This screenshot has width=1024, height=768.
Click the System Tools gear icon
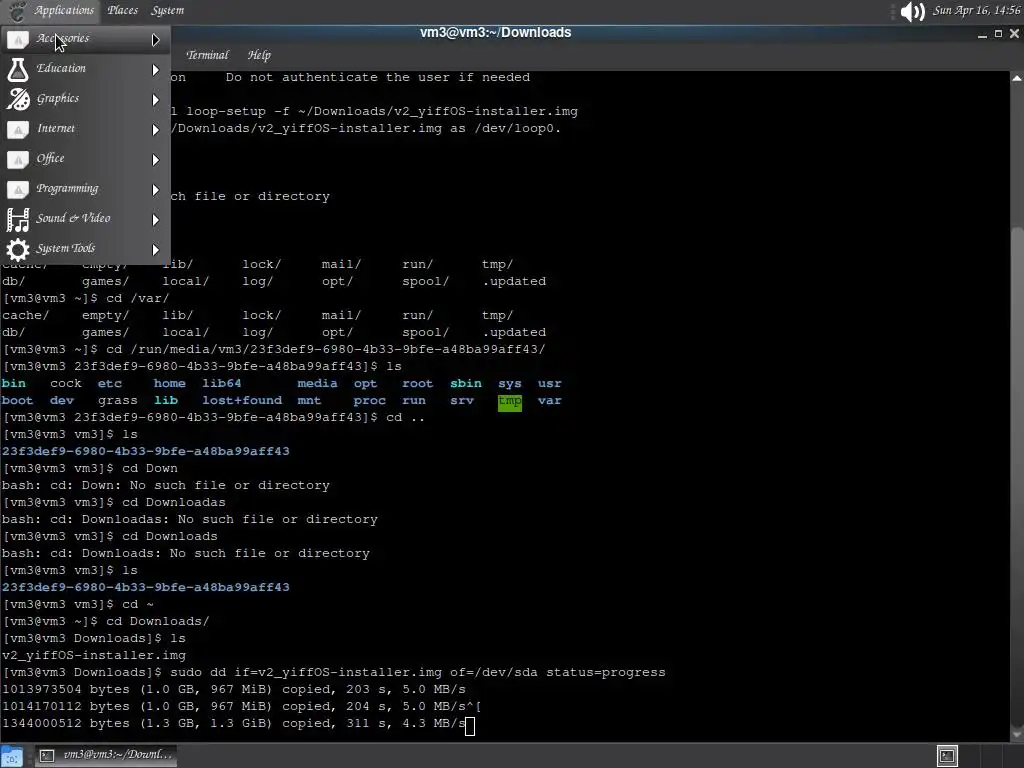click(18, 249)
